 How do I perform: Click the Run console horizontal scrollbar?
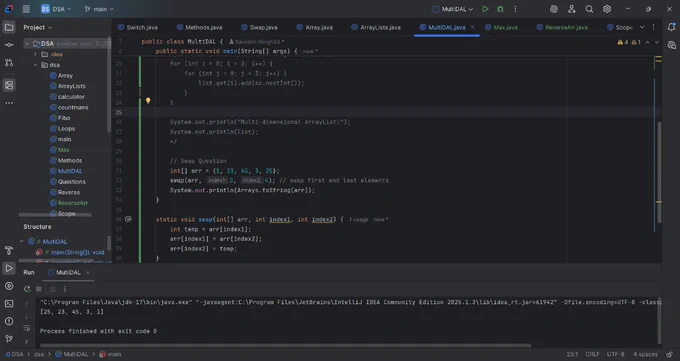(x=285, y=346)
